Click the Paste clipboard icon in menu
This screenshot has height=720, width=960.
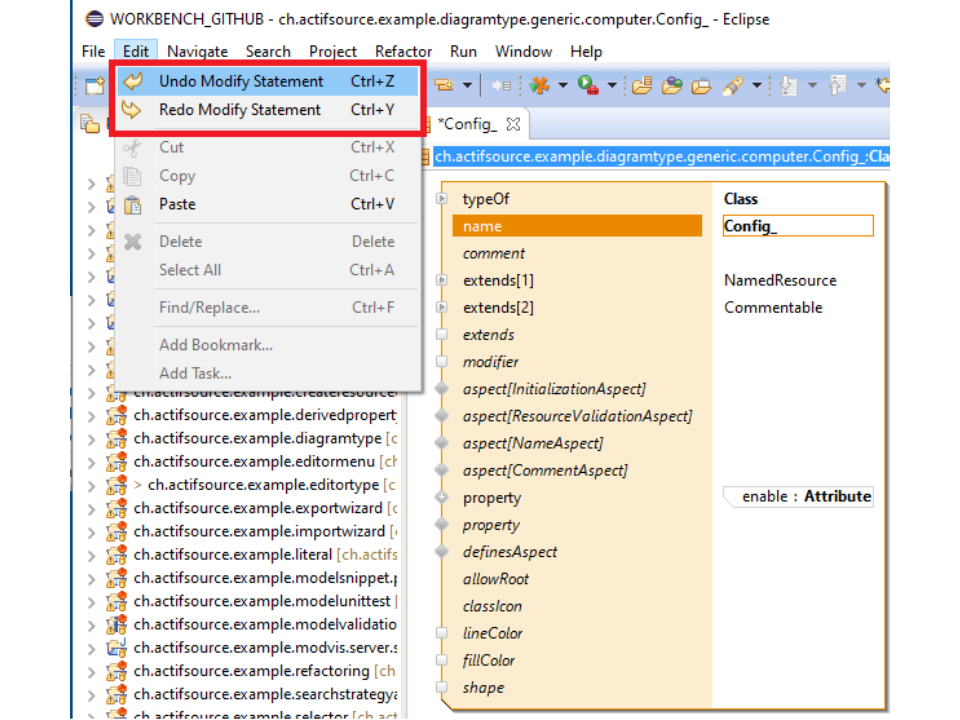tap(132, 205)
